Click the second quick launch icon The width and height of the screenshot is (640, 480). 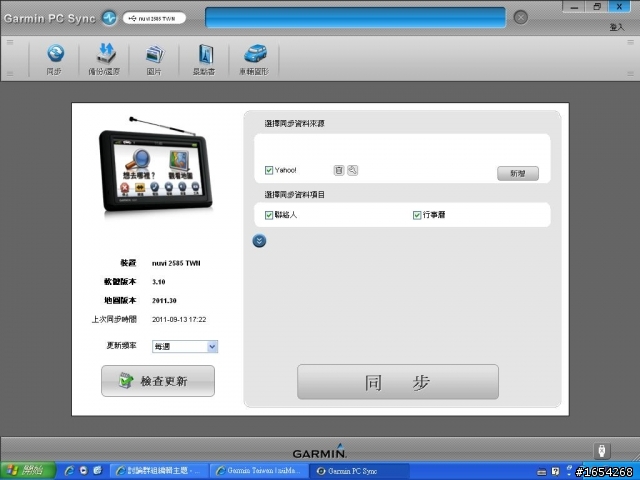[x=84, y=471]
